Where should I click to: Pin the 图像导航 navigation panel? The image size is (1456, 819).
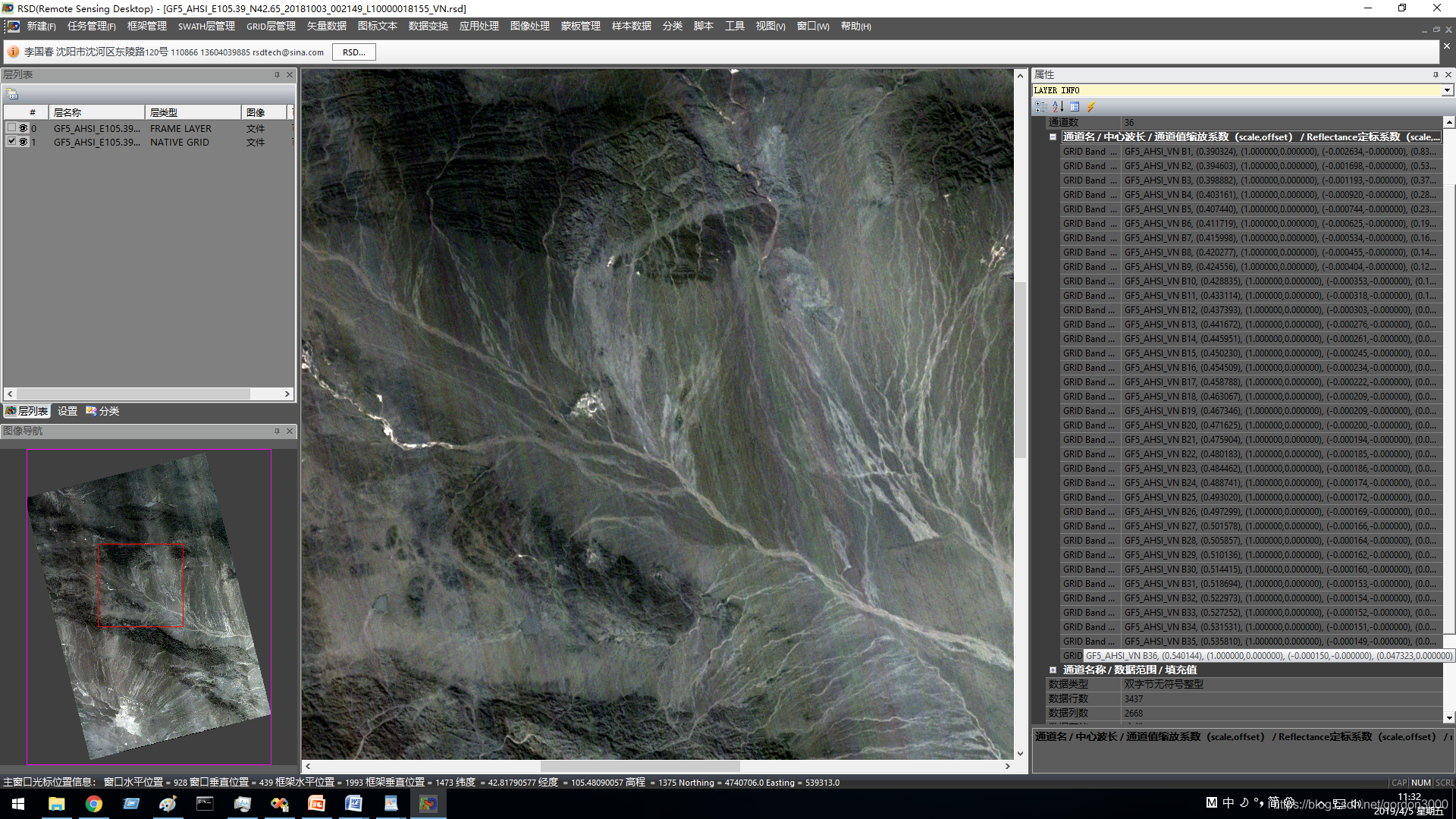277,431
